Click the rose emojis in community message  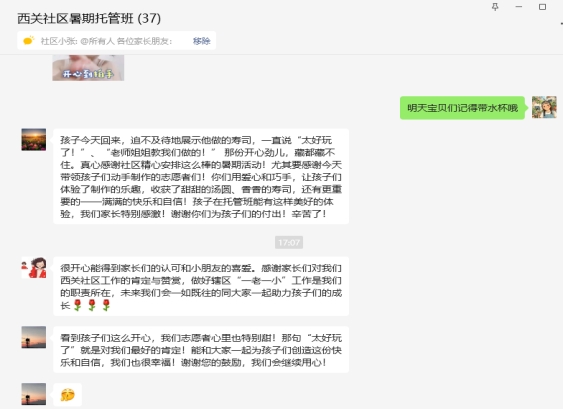(x=92, y=306)
